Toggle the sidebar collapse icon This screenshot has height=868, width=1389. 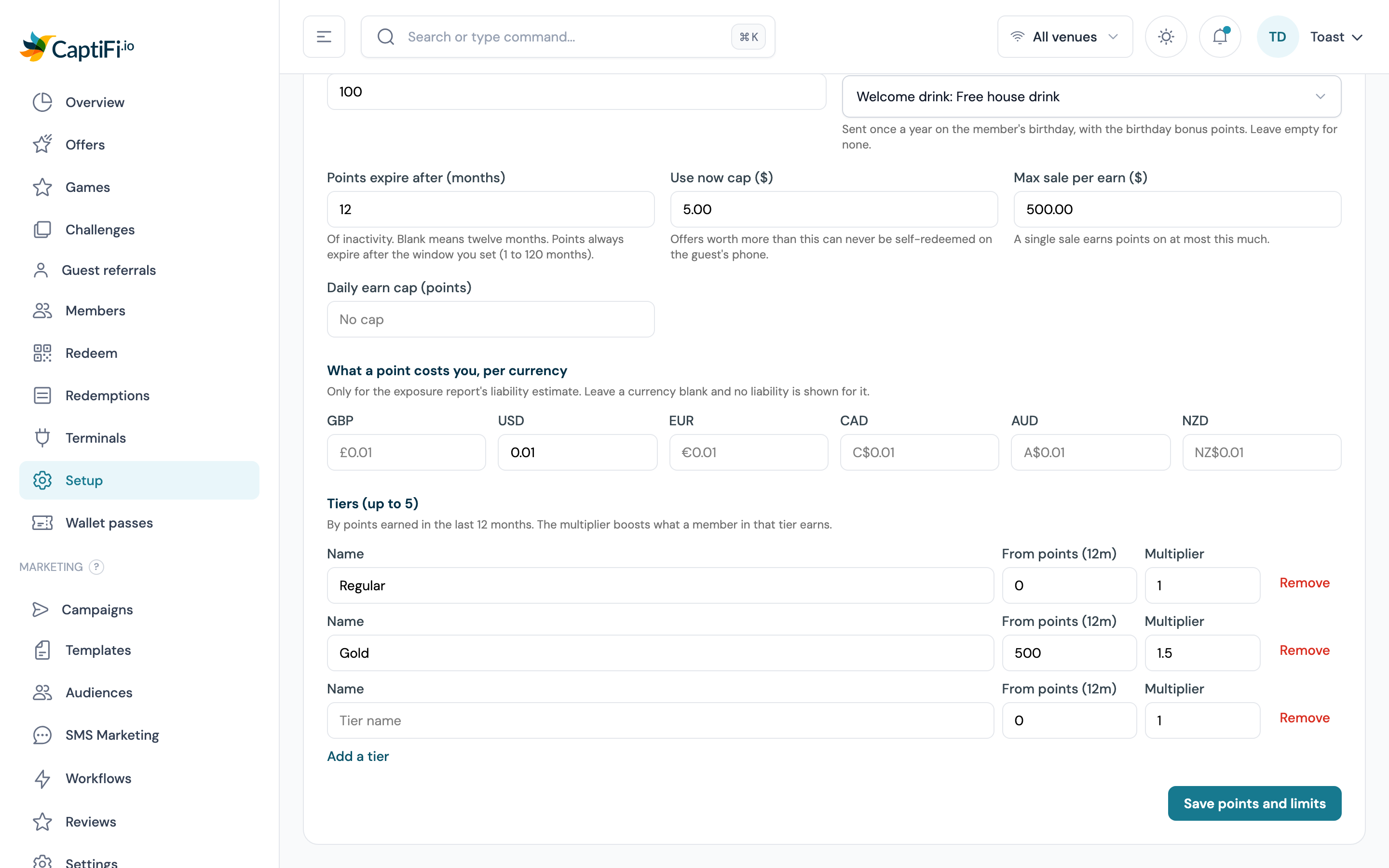tap(324, 37)
